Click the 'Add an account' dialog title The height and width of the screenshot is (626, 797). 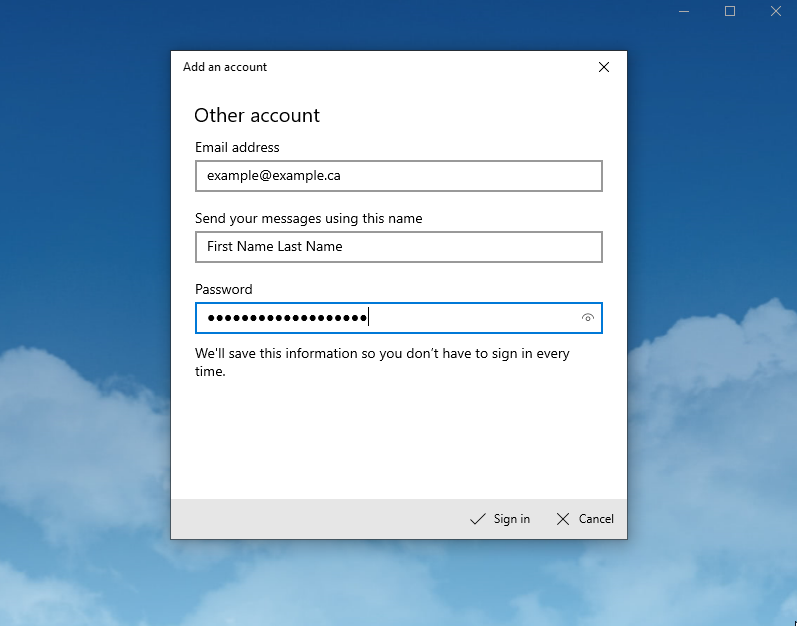coord(225,67)
